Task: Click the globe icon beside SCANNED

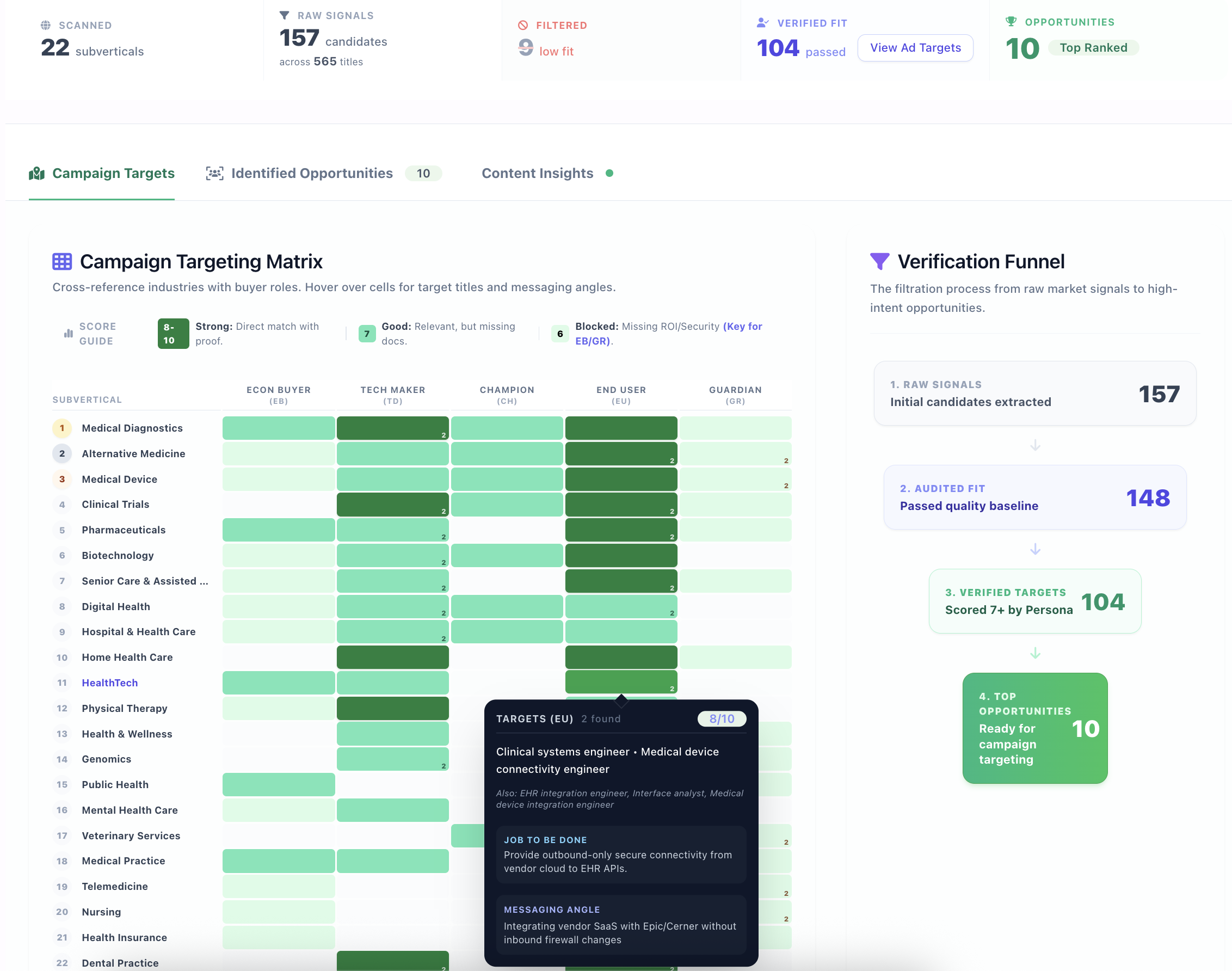Action: coord(46,25)
